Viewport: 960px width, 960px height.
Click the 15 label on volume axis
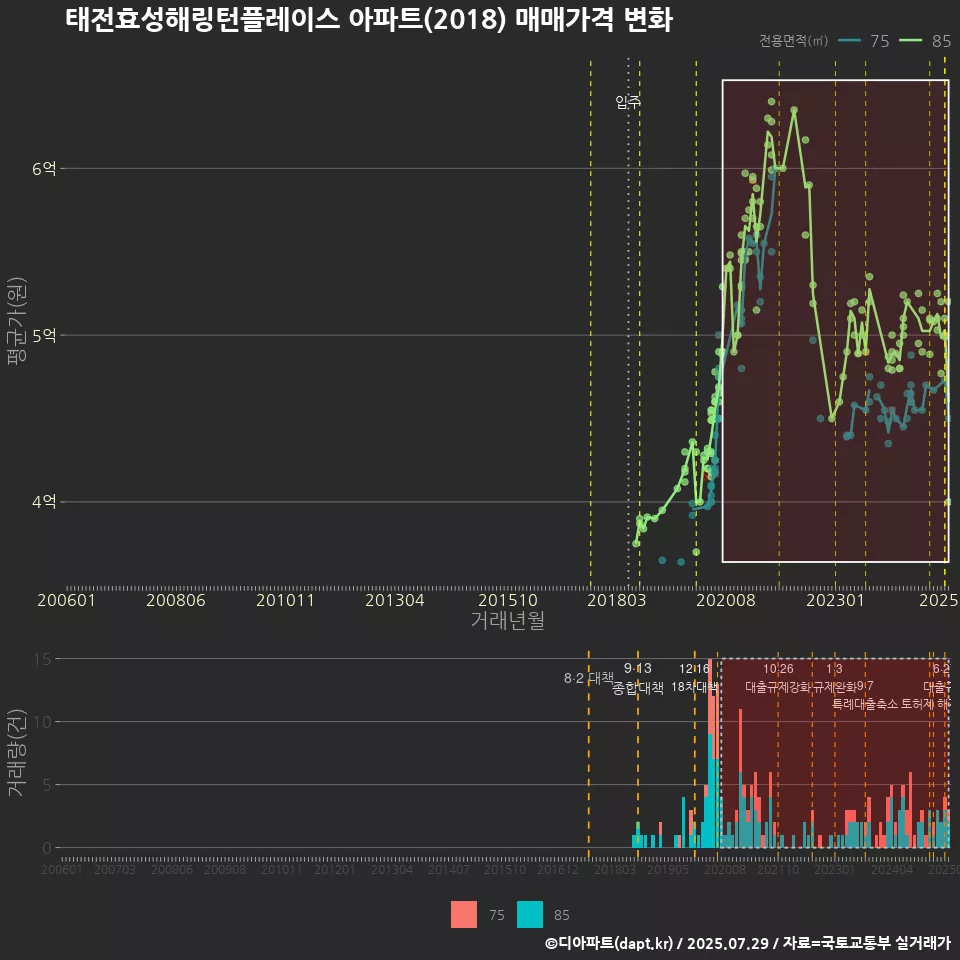(43, 659)
